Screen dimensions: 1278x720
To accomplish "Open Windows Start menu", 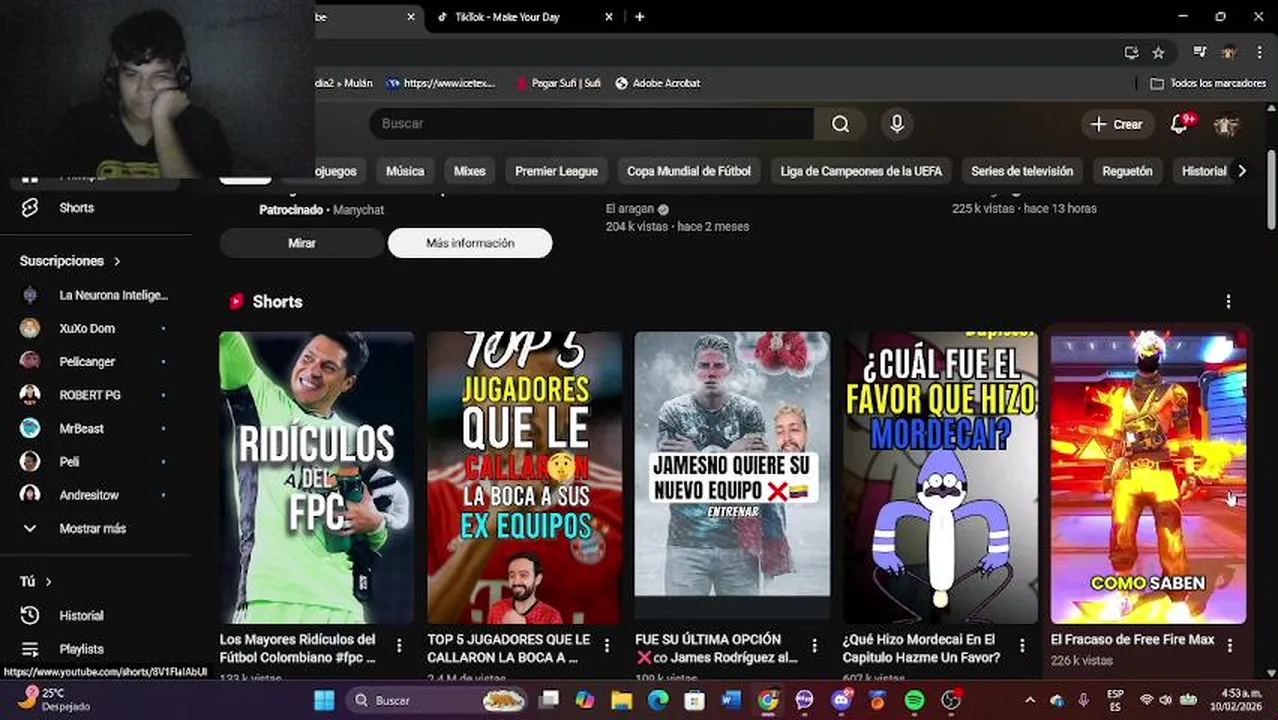I will [x=324, y=700].
